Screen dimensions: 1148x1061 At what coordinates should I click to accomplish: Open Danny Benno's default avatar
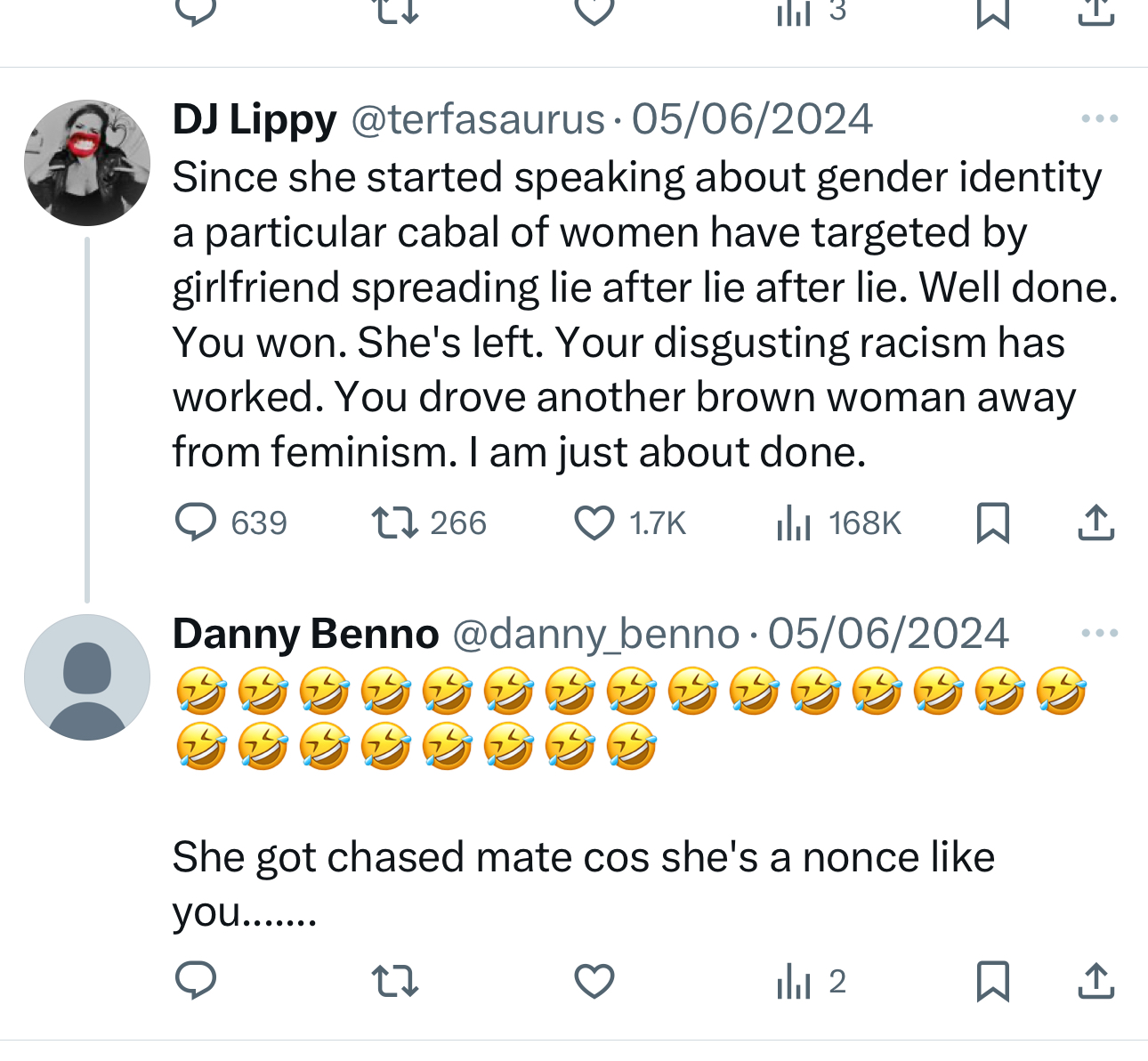[x=87, y=676]
